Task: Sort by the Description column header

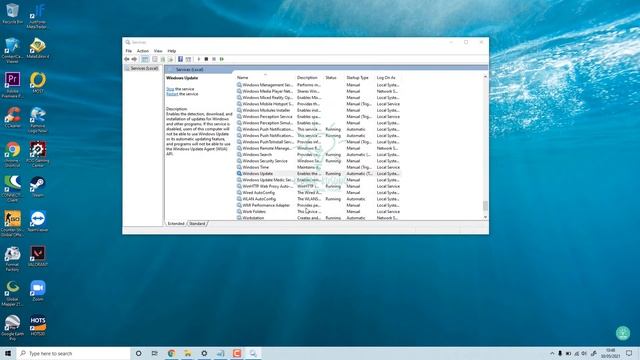Action: click(309, 78)
